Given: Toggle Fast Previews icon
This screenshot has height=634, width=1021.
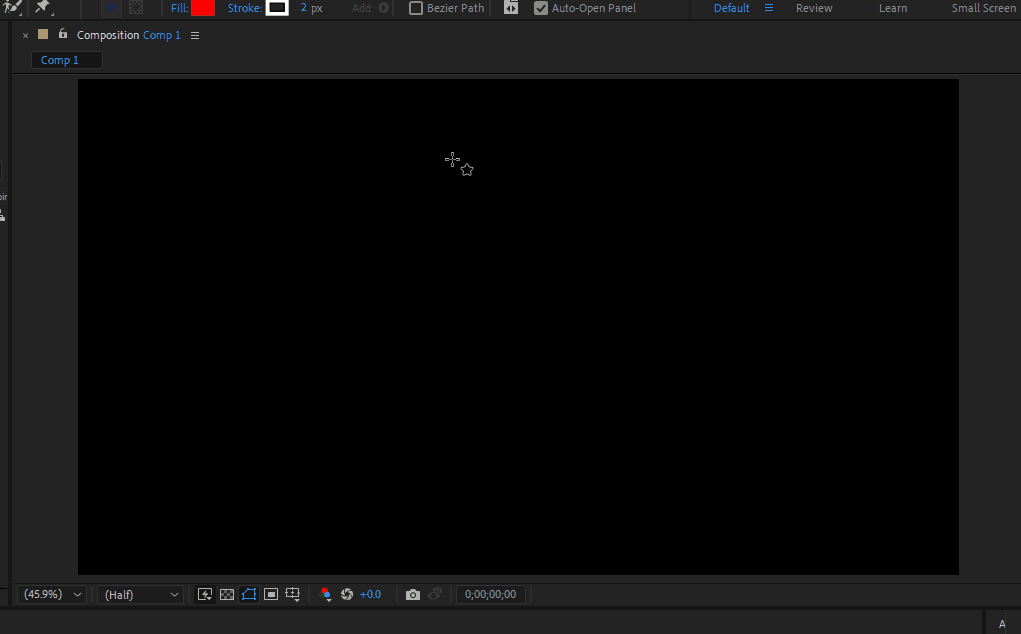Looking at the screenshot, I should click(205, 594).
